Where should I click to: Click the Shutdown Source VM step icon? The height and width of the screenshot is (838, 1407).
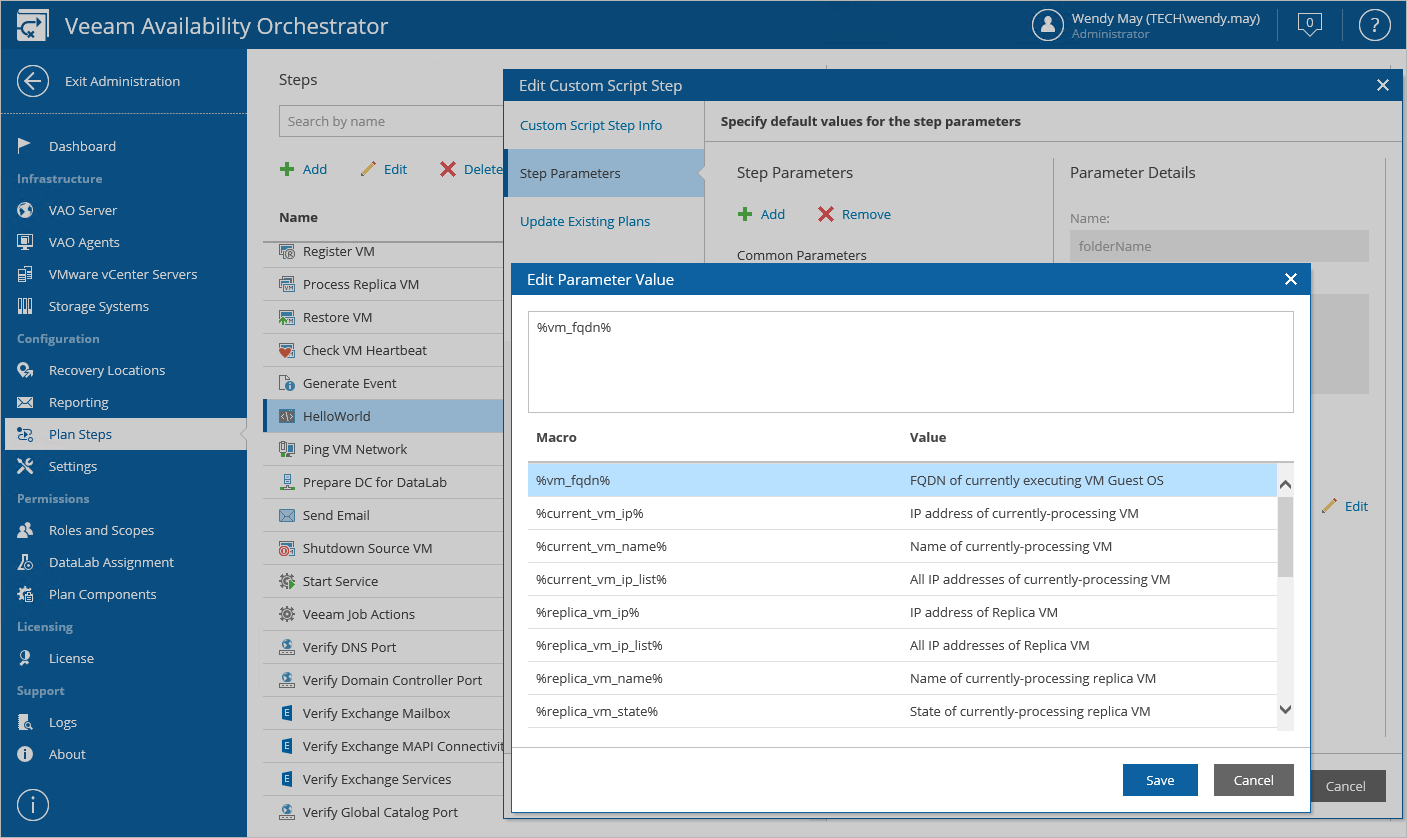coord(286,548)
